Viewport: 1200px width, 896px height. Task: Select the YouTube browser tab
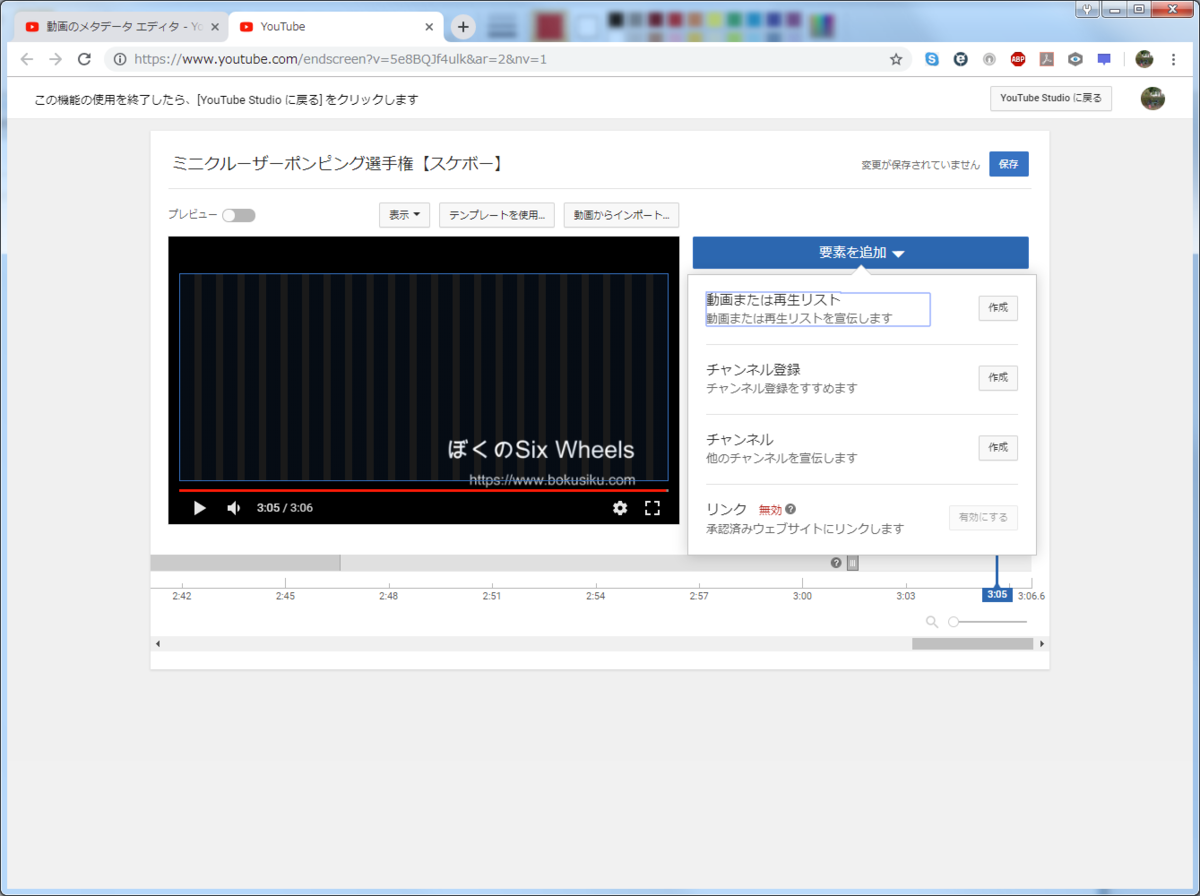click(x=335, y=27)
